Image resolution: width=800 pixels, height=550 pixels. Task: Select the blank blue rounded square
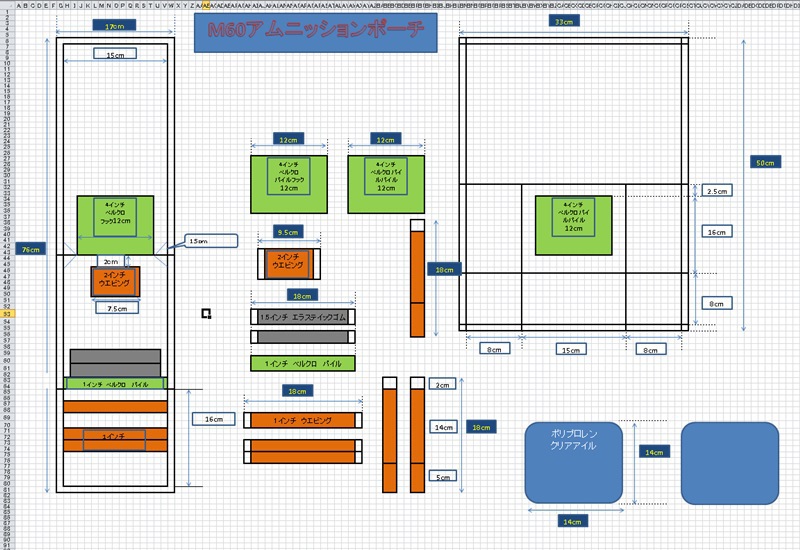730,463
